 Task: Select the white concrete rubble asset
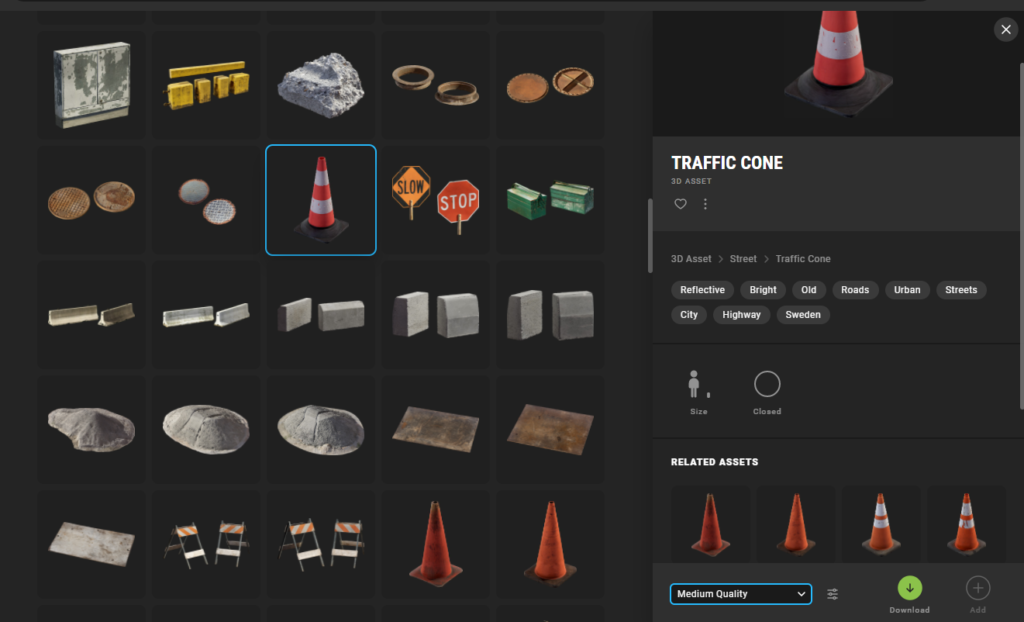click(321, 84)
